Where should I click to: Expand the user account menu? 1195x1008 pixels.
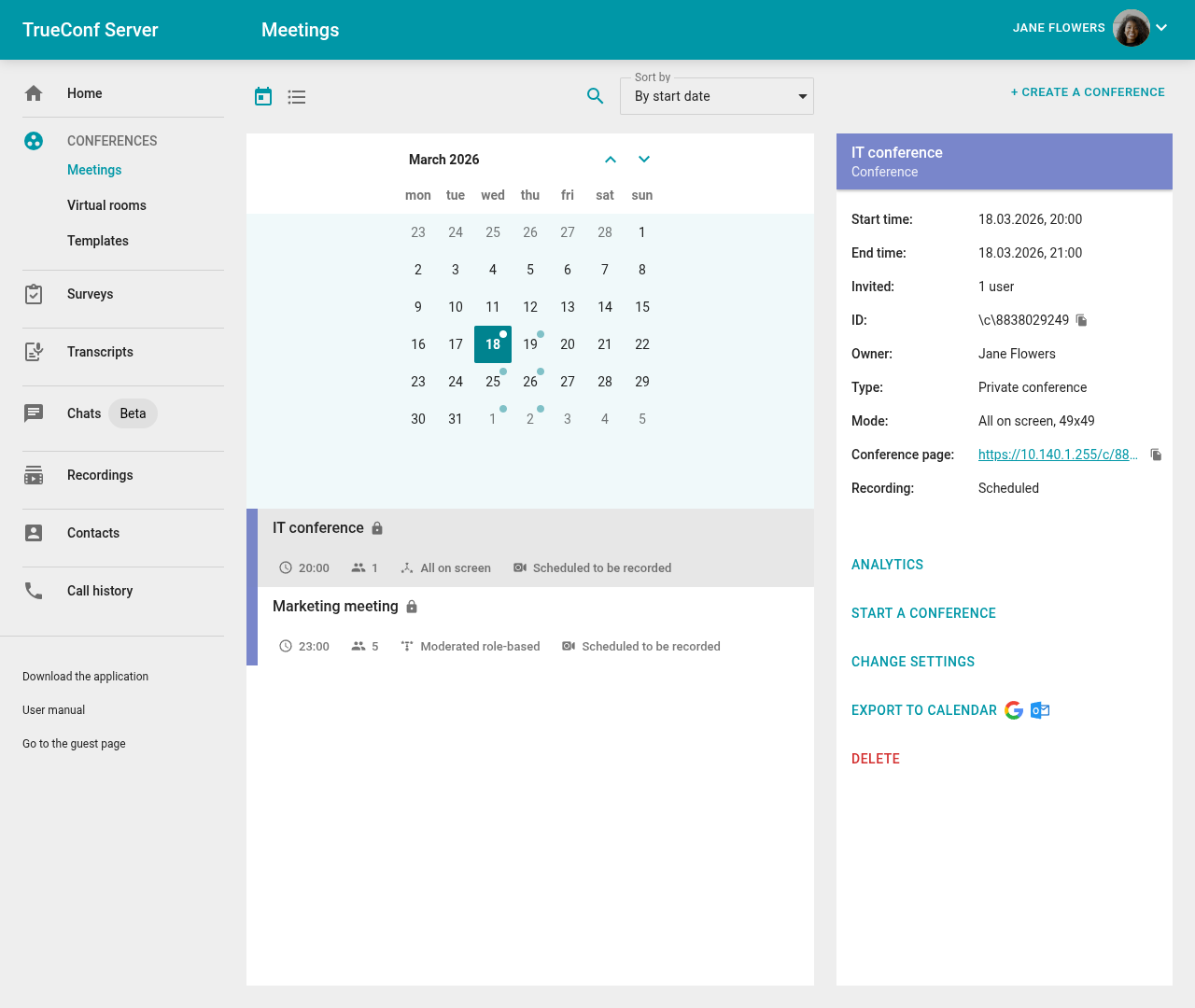click(x=1161, y=28)
